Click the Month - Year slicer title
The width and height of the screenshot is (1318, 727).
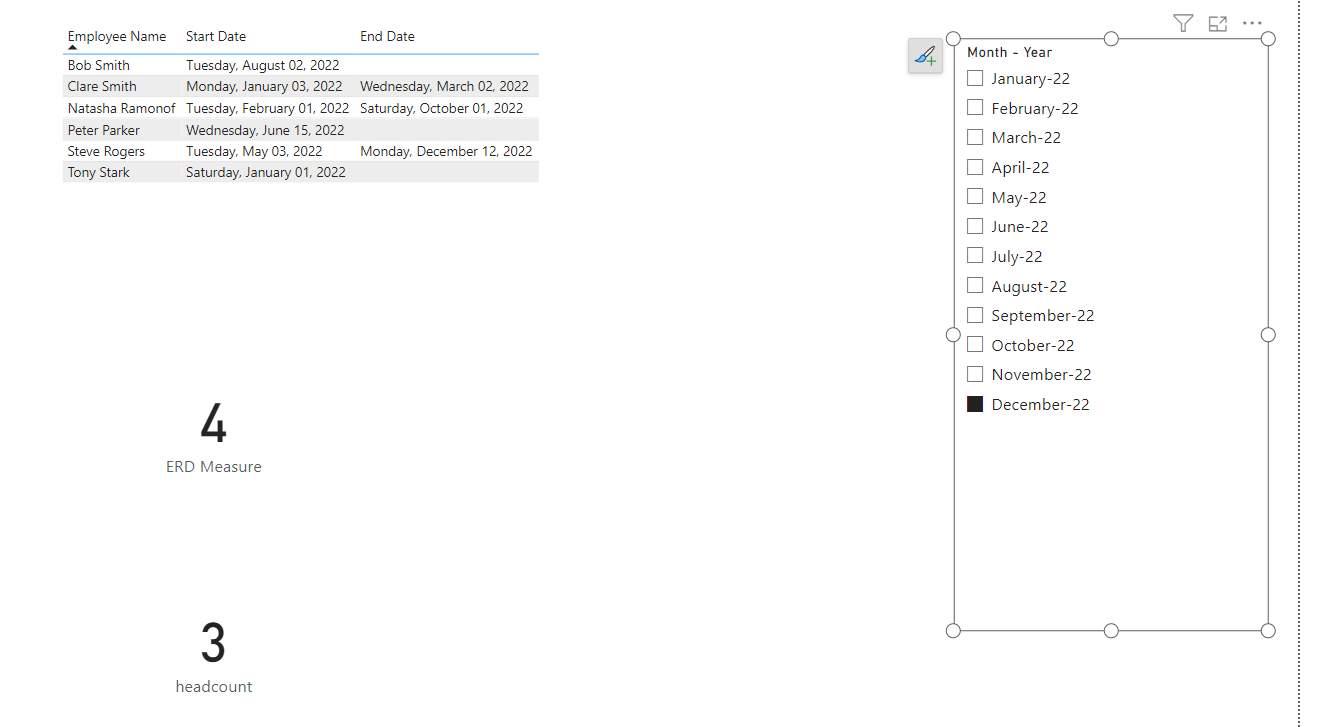[x=1009, y=52]
